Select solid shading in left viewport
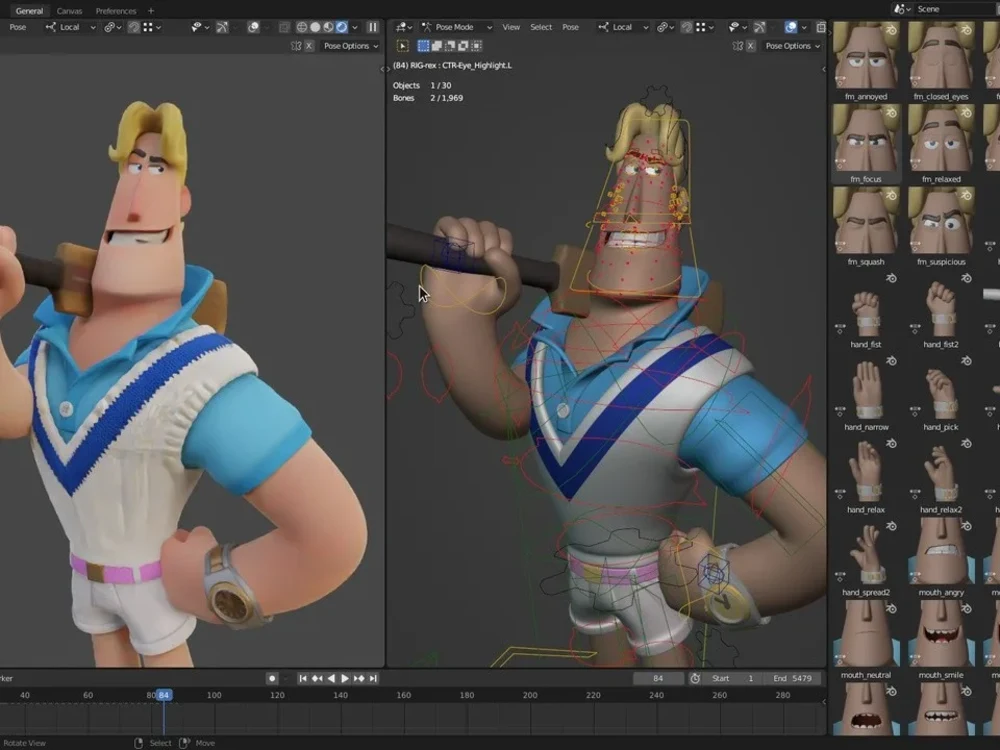The image size is (1000, 750). pyautogui.click(x=315, y=27)
